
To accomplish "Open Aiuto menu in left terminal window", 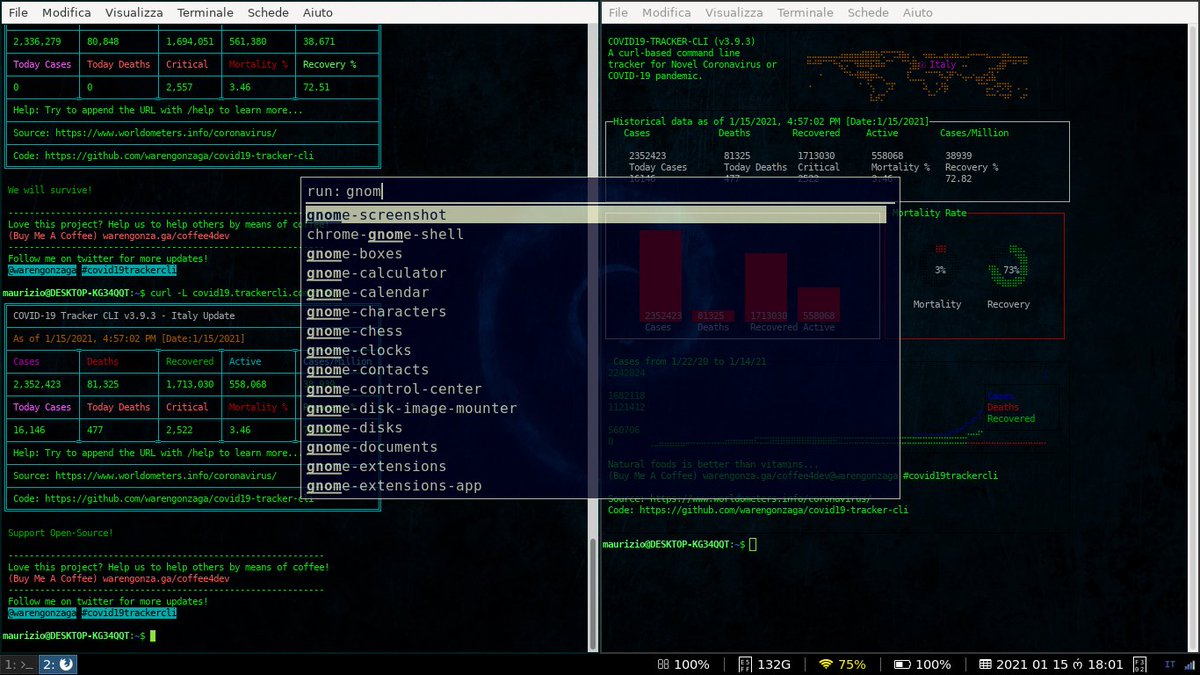I will (x=318, y=13).
